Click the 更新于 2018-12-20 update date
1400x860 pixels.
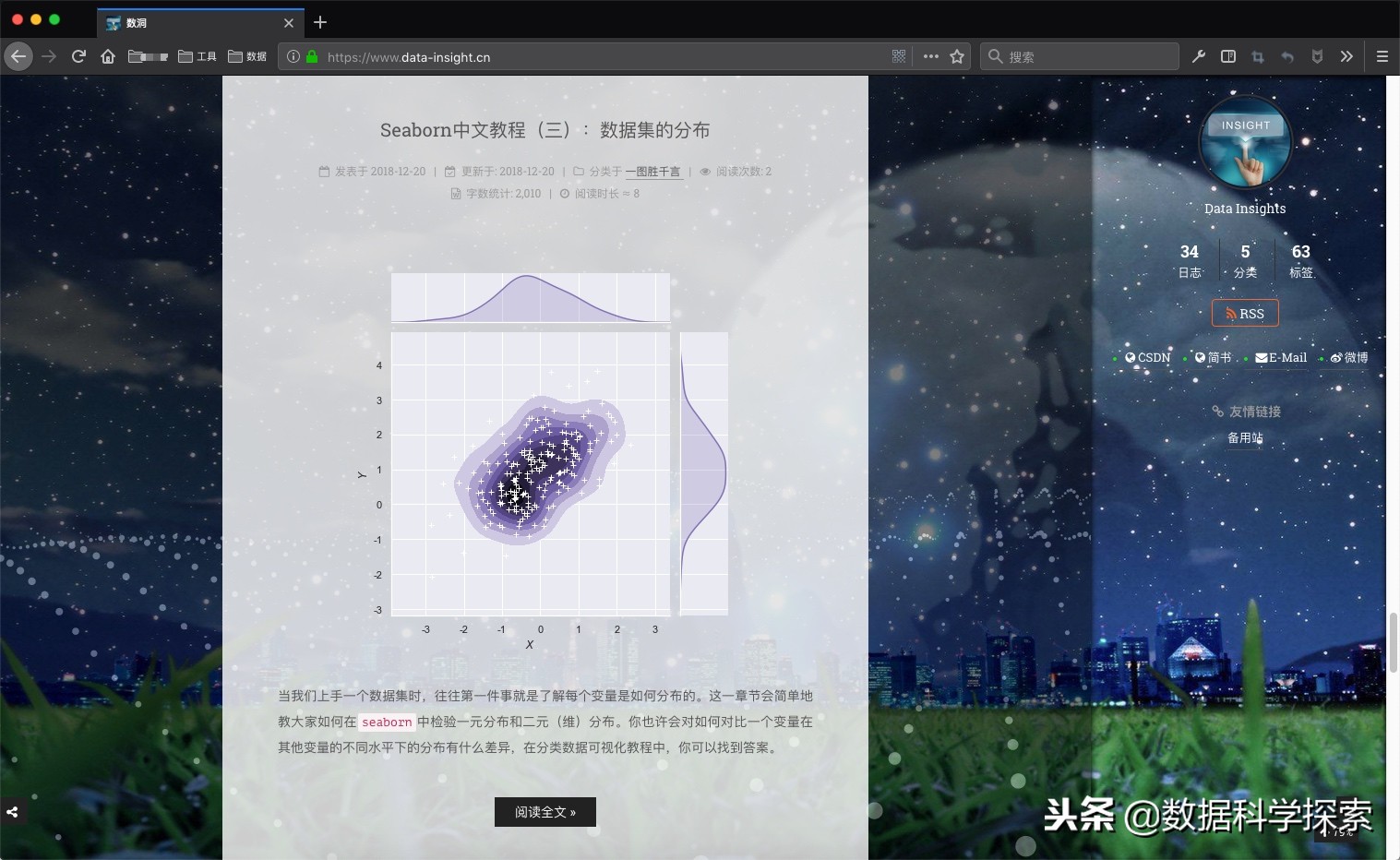click(x=499, y=172)
